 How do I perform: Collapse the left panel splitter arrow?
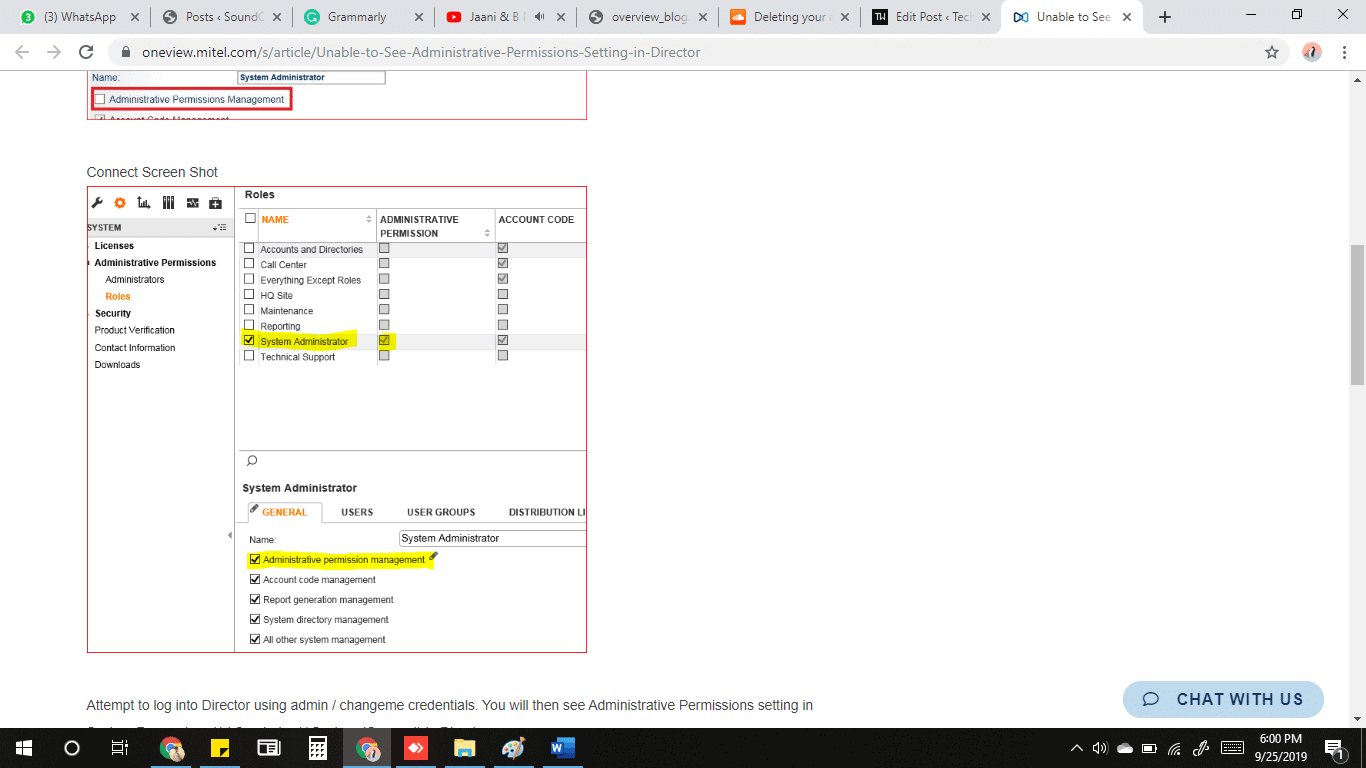(x=230, y=536)
